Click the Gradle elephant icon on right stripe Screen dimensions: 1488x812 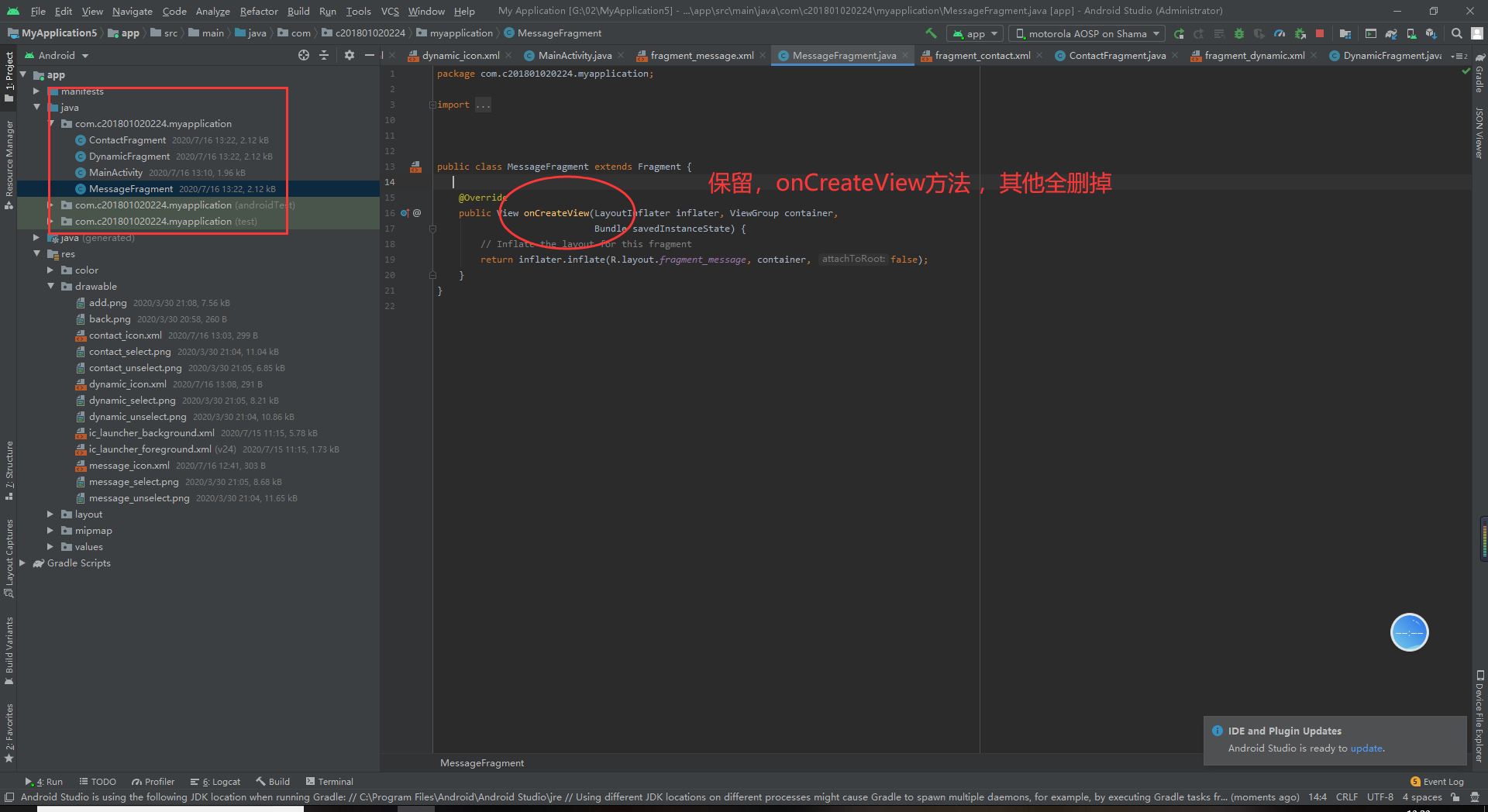tap(1479, 58)
